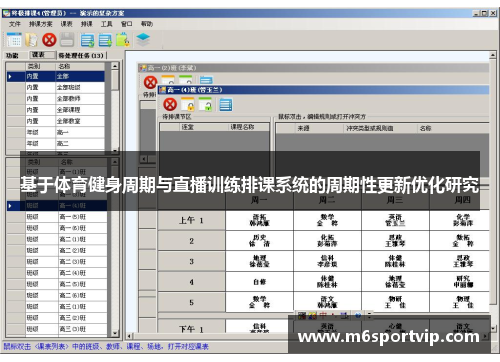Screen dimensions: 500x362
Task: Select the 数学 cell on 周二 period 1
Action: click(327, 220)
